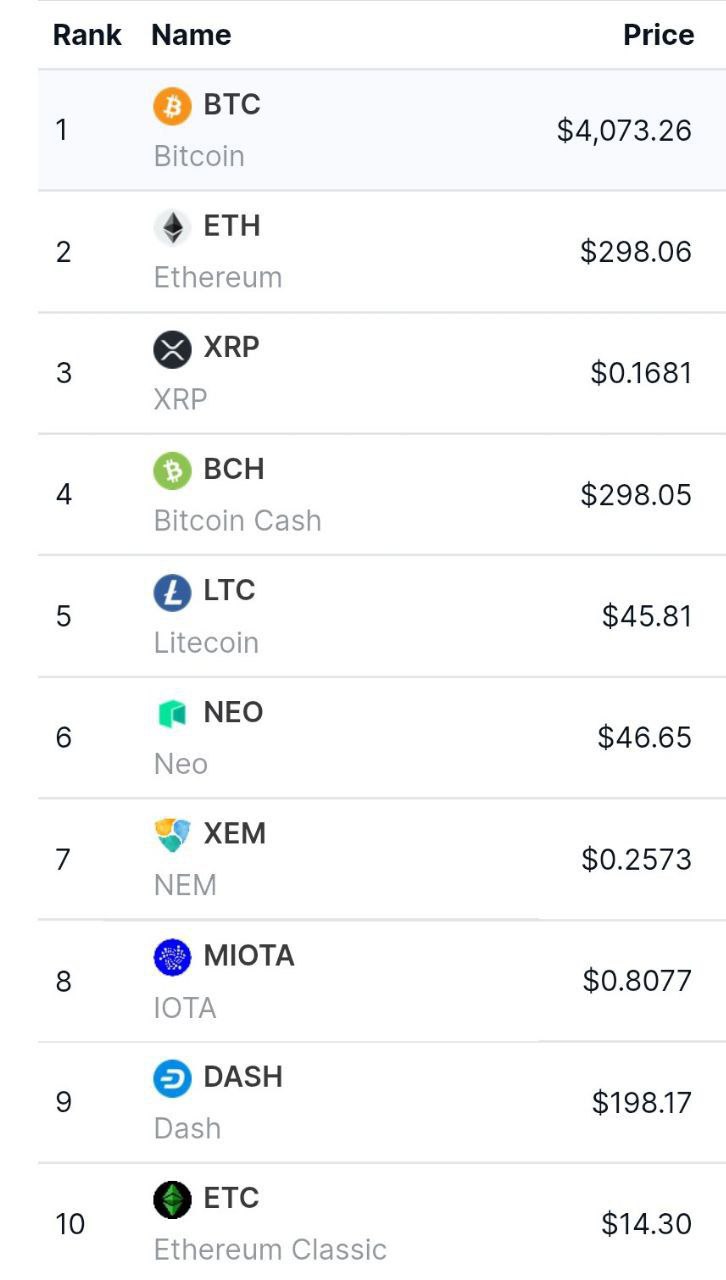Viewport: 726px width, 1280px height.
Task: Click the green Neo logo icon
Action: tap(172, 714)
